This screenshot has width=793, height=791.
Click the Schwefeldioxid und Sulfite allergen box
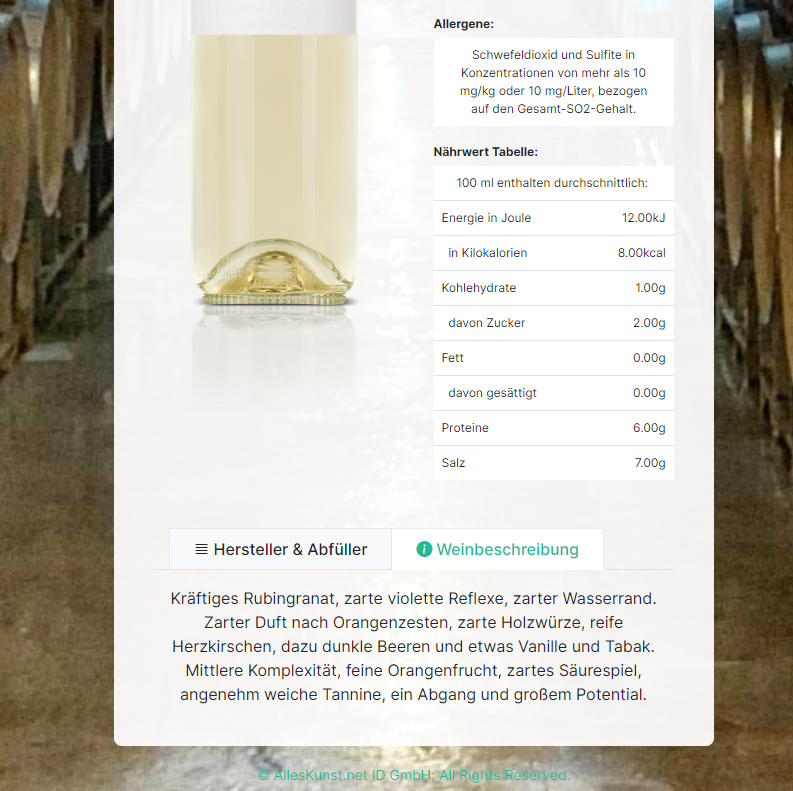coord(553,82)
